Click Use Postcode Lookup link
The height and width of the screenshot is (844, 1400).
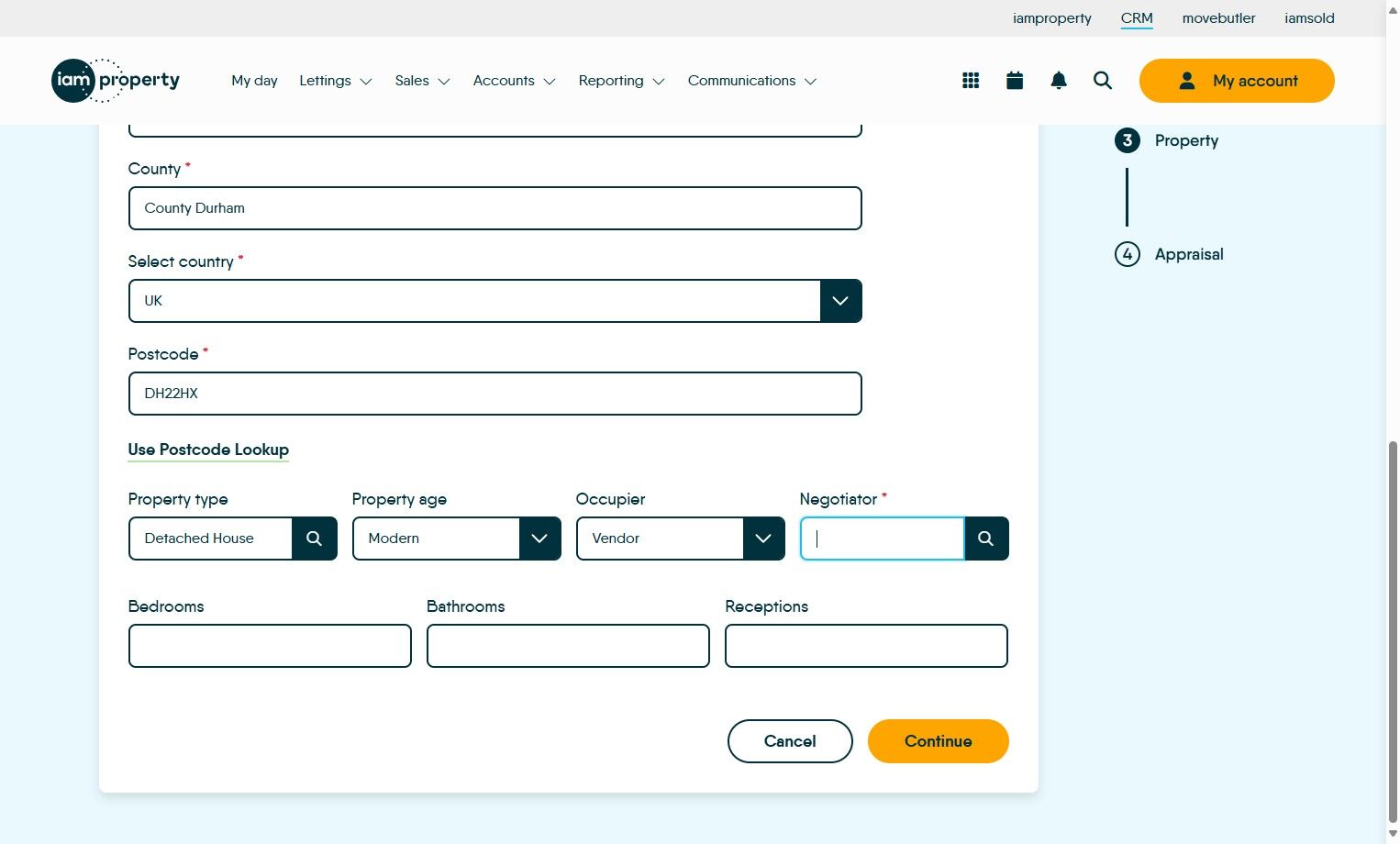point(208,450)
